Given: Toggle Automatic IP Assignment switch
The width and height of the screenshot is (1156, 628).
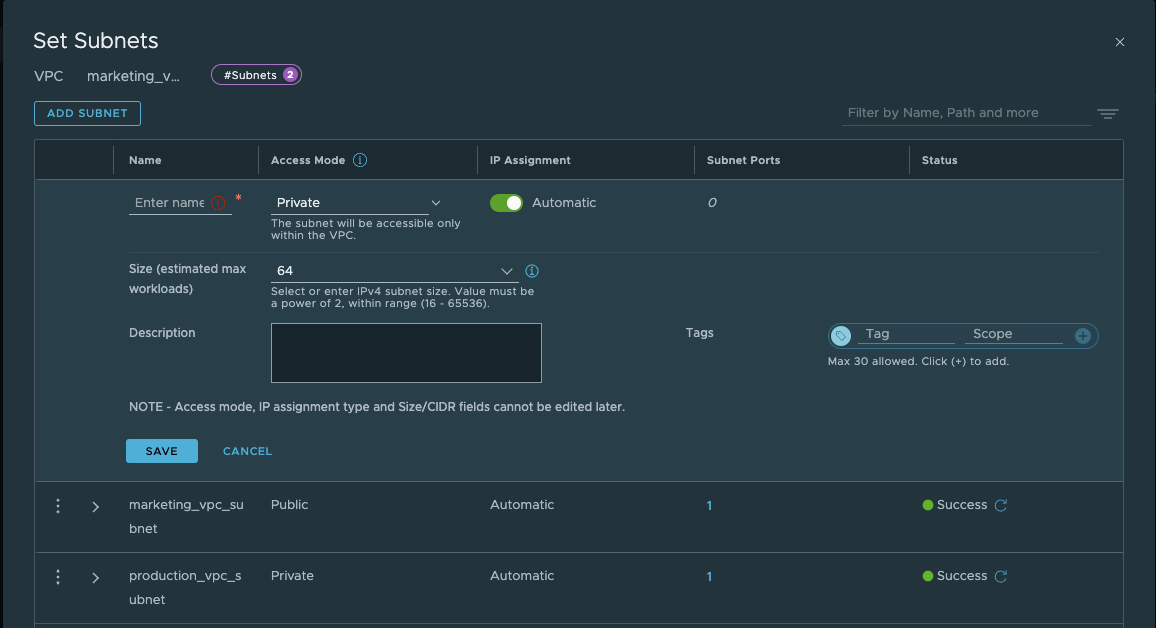Looking at the screenshot, I should (x=506, y=203).
